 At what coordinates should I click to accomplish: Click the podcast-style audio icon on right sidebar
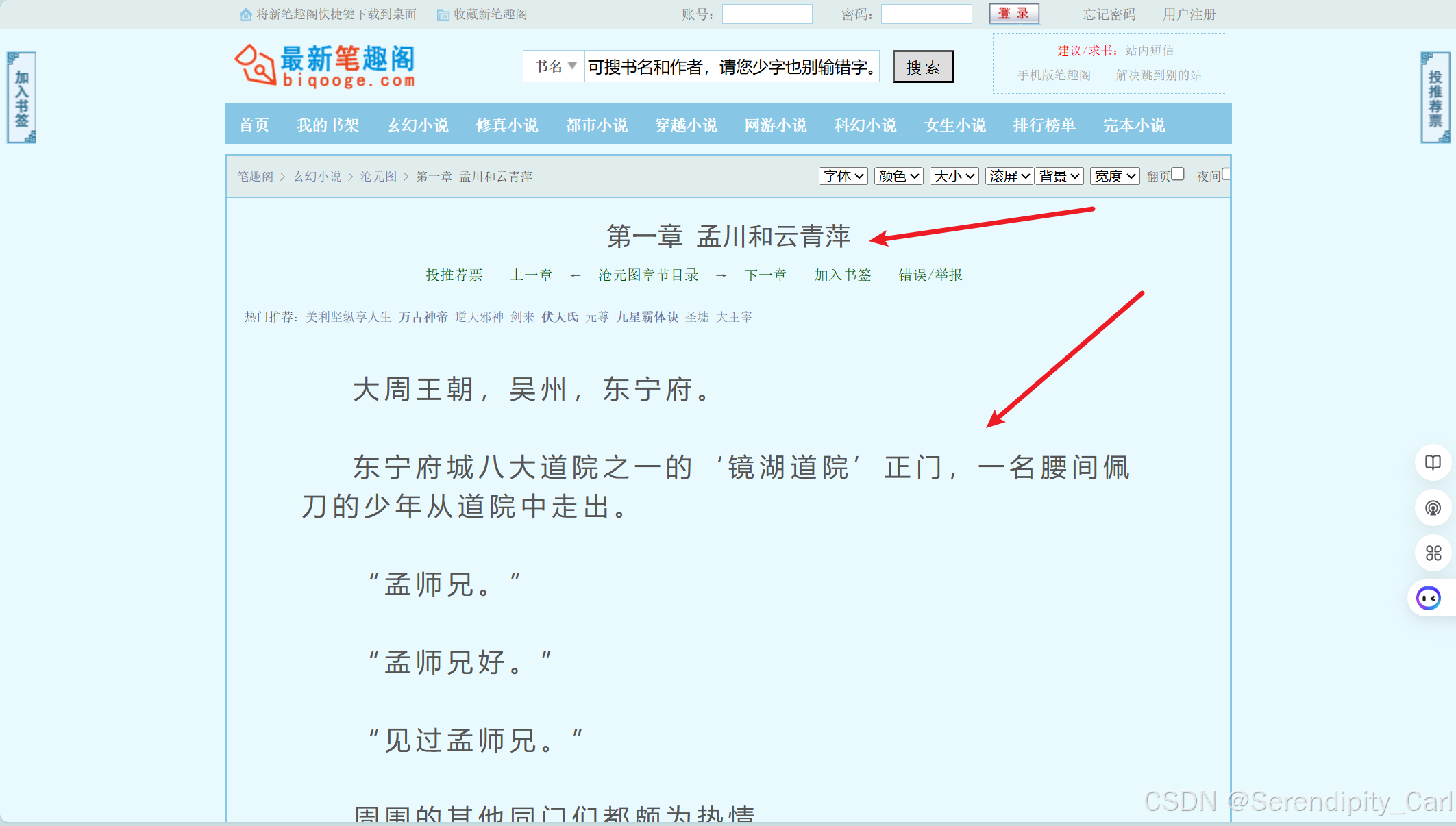[x=1433, y=508]
